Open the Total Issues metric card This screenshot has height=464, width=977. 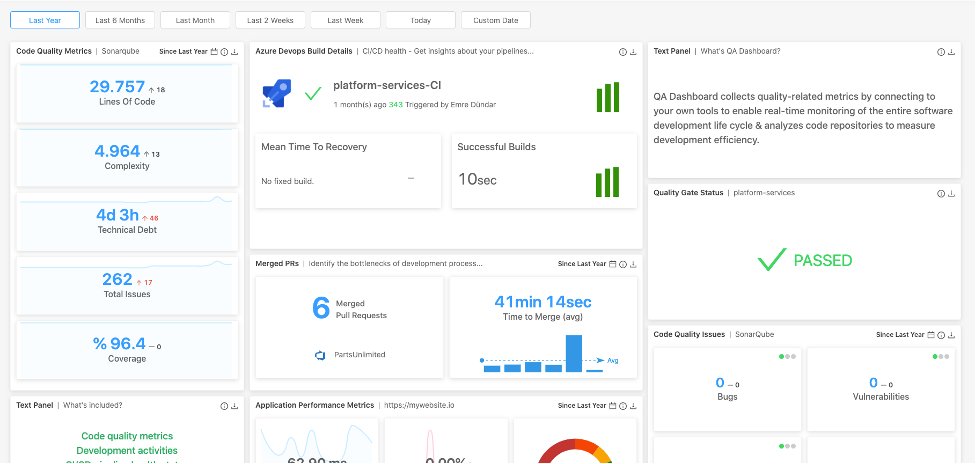coord(127,286)
